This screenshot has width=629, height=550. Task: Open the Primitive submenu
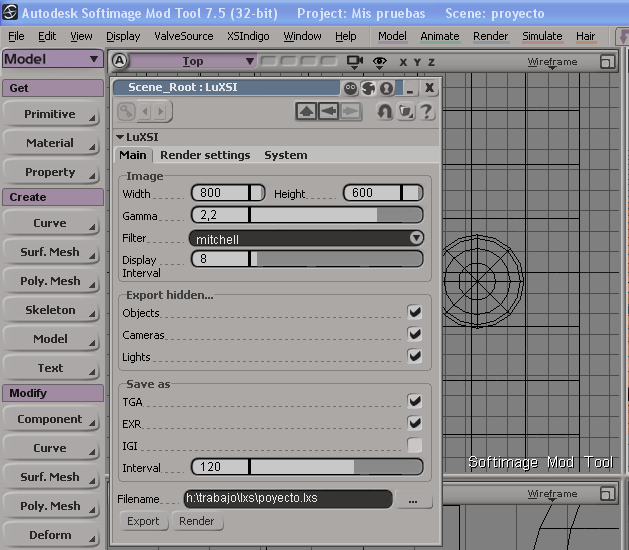click(51, 114)
